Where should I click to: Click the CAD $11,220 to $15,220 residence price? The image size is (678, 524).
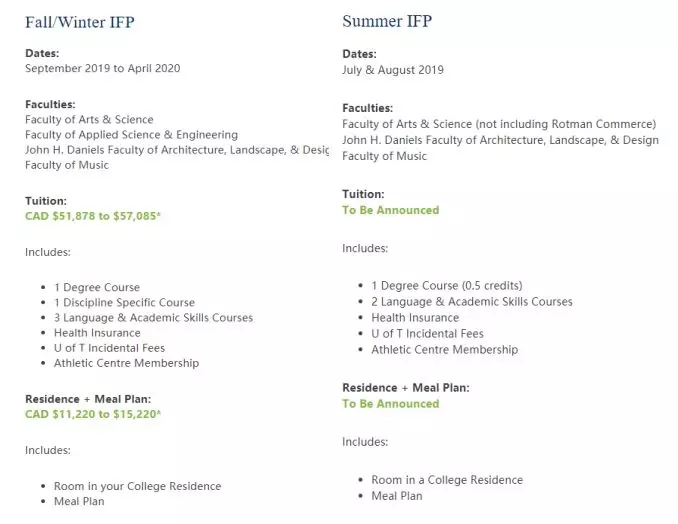point(92,414)
